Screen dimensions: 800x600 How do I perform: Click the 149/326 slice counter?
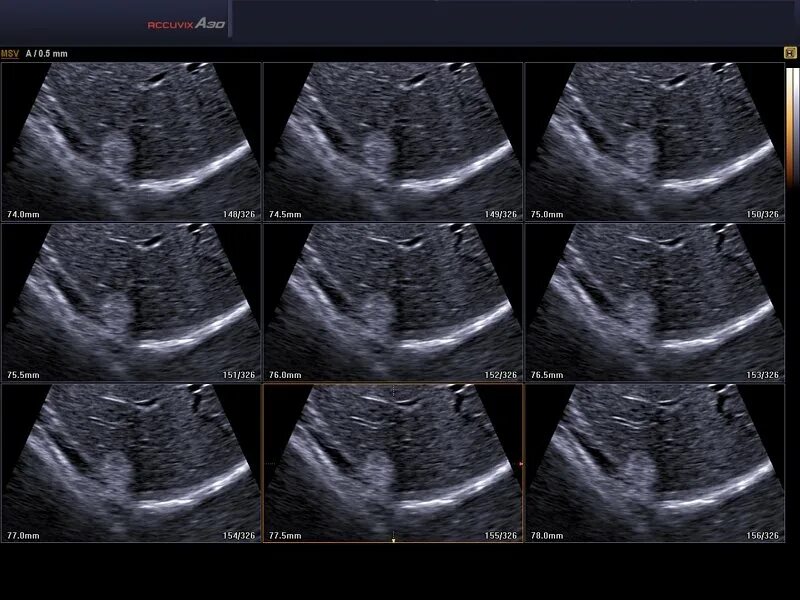coord(501,214)
